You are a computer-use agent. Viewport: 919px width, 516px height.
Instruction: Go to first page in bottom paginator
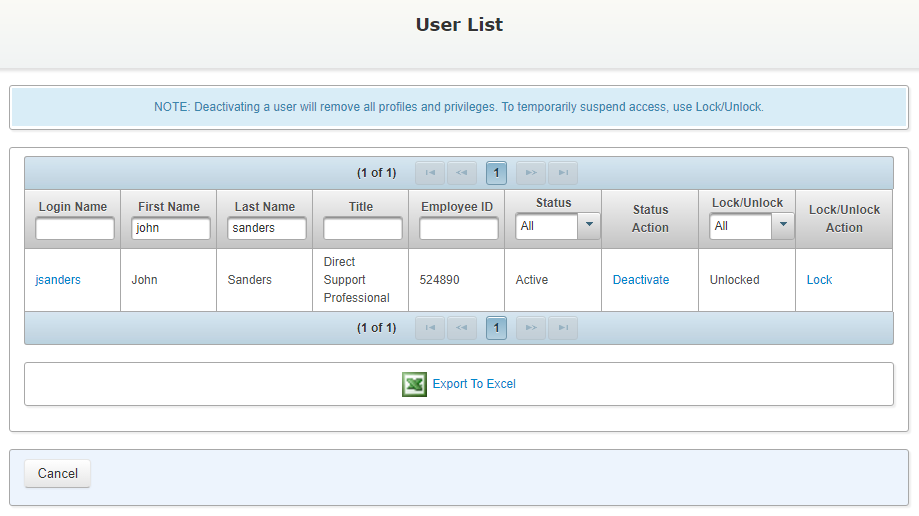(x=430, y=328)
